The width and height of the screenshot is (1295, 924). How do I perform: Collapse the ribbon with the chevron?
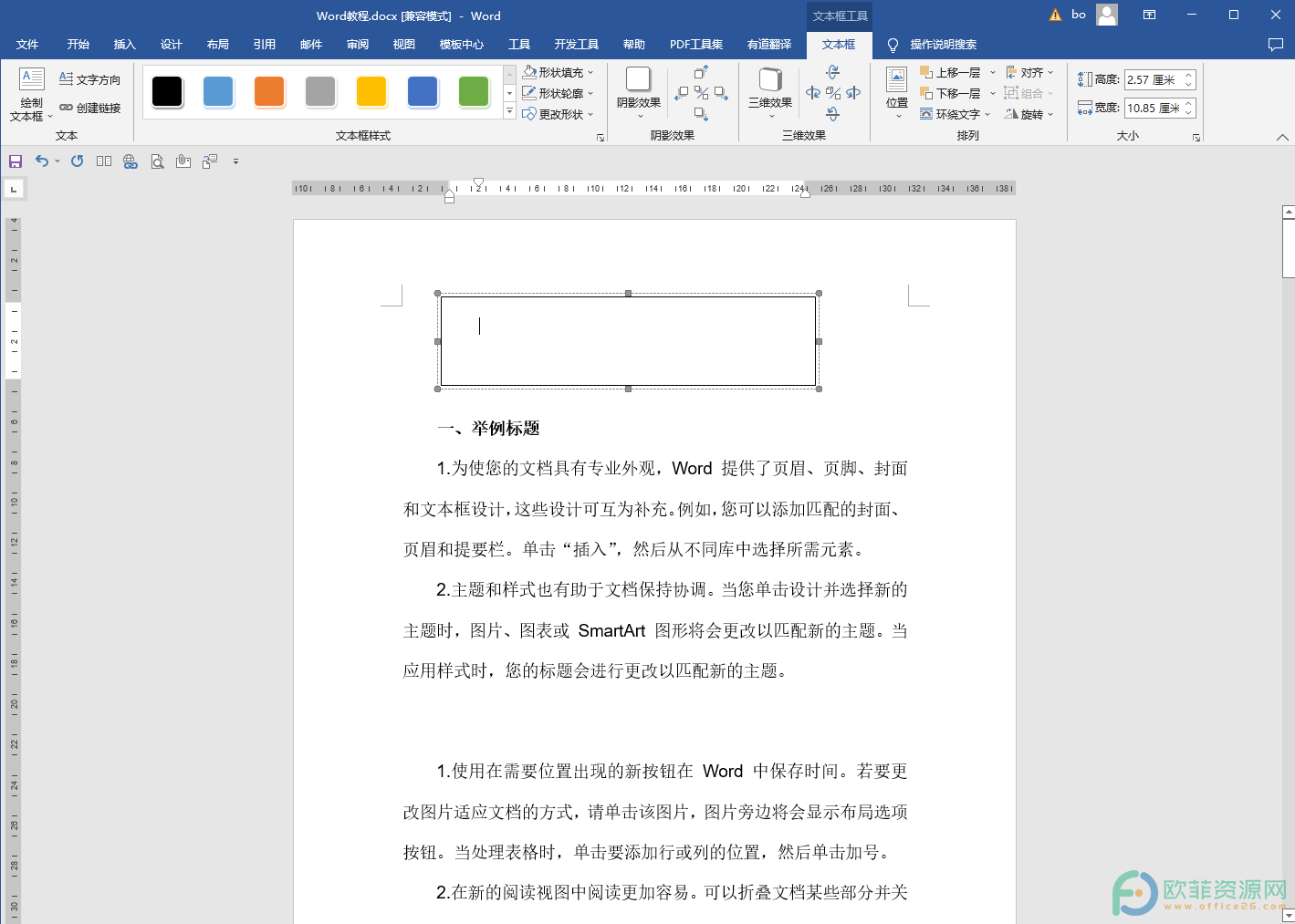pos(1282,138)
